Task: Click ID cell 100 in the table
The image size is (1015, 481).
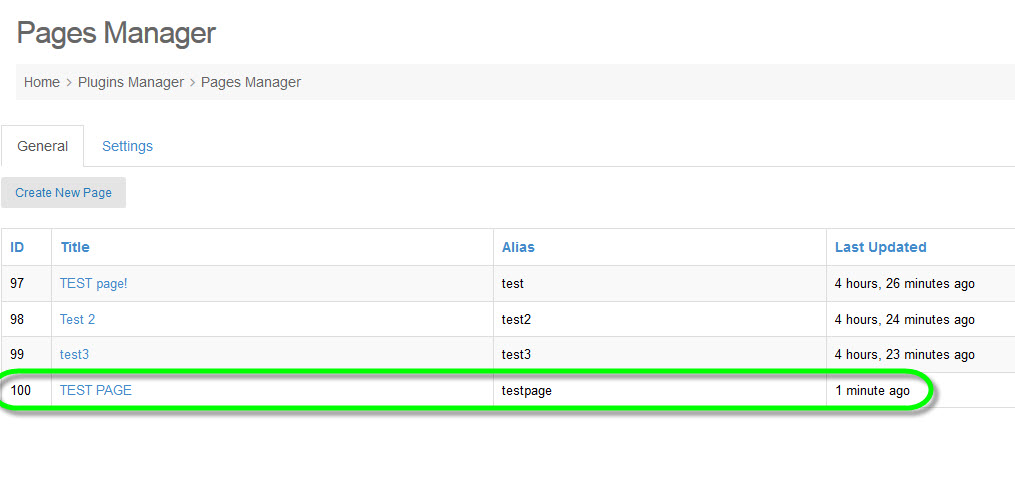Action: click(x=21, y=391)
